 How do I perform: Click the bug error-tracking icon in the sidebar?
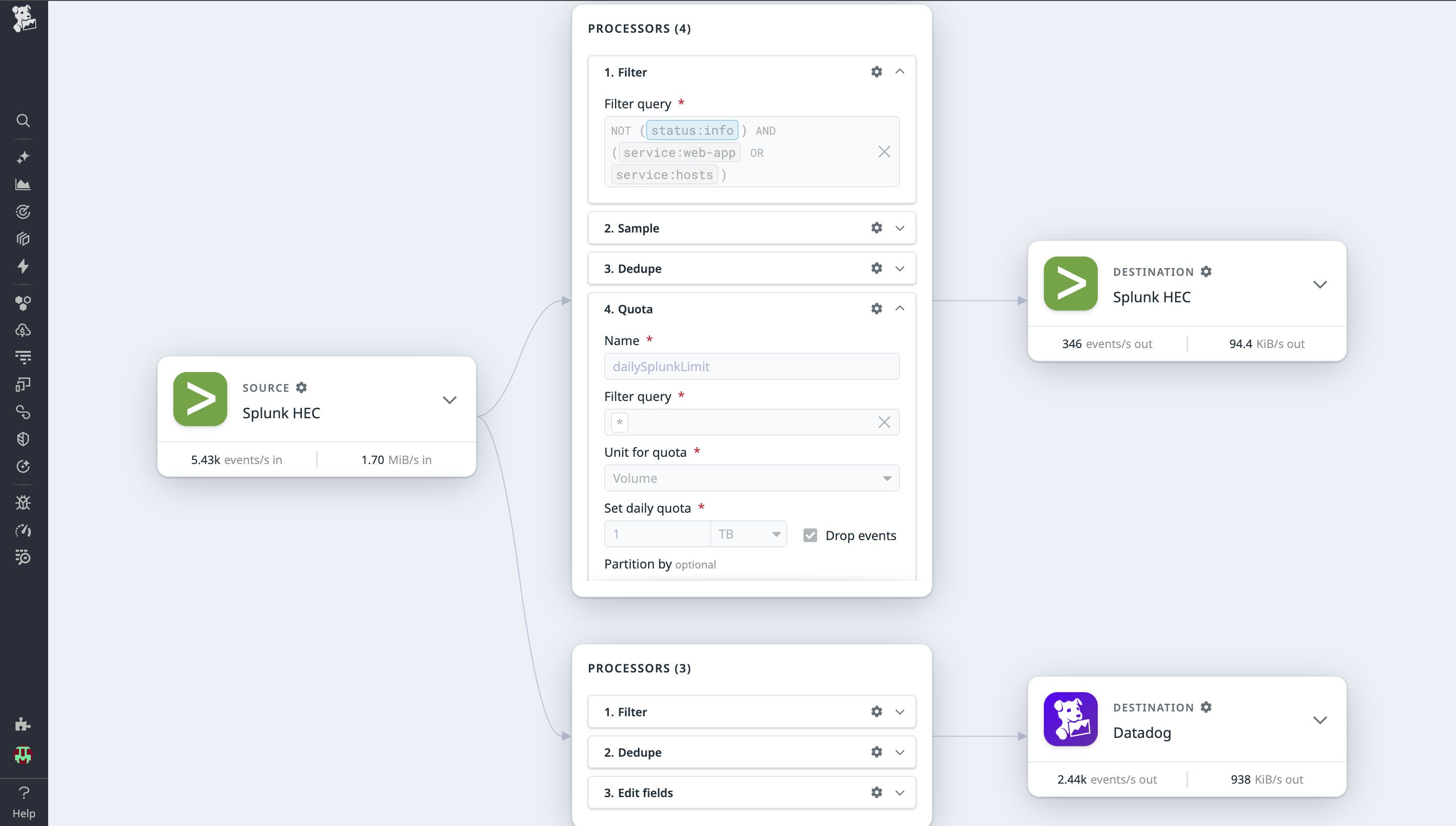click(23, 502)
